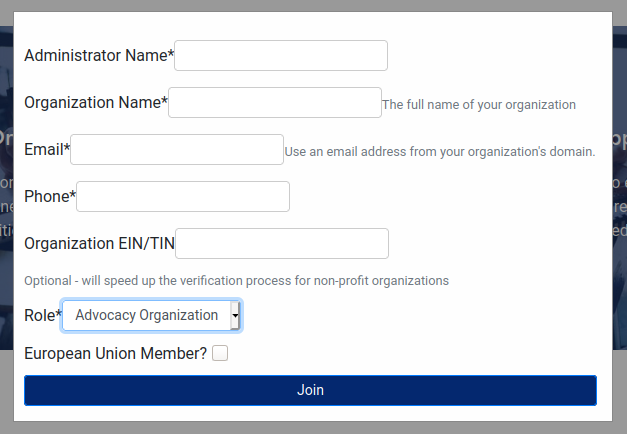The height and width of the screenshot is (434, 627).
Task: Tick the European Union Member checkbox
Action: (x=220, y=353)
